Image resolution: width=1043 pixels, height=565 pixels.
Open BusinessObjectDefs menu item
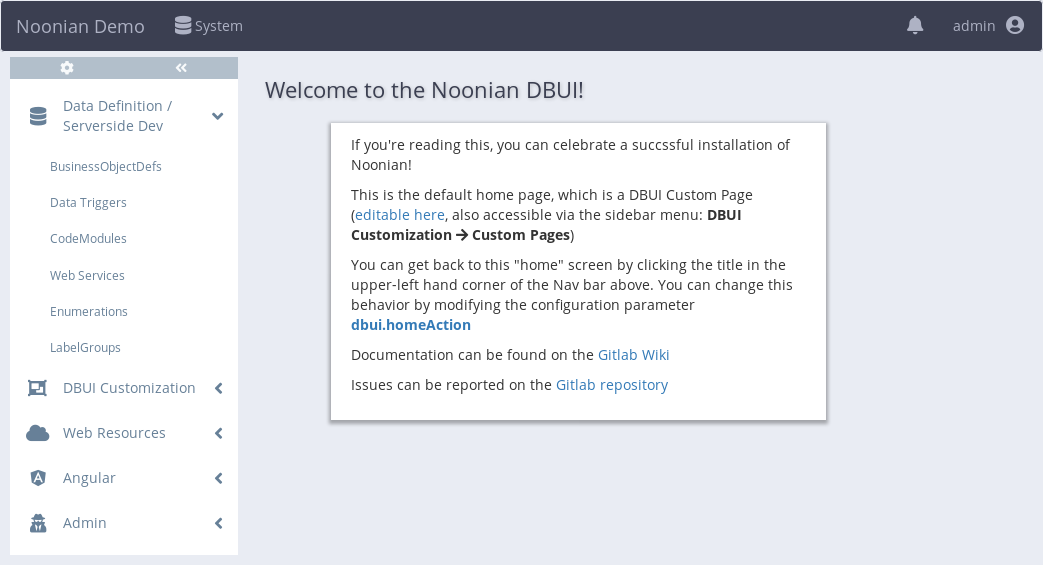coord(106,166)
